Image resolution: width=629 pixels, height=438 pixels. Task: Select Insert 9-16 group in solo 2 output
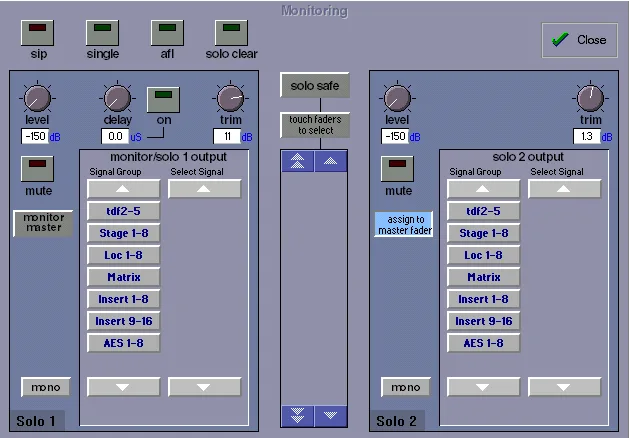[483, 321]
